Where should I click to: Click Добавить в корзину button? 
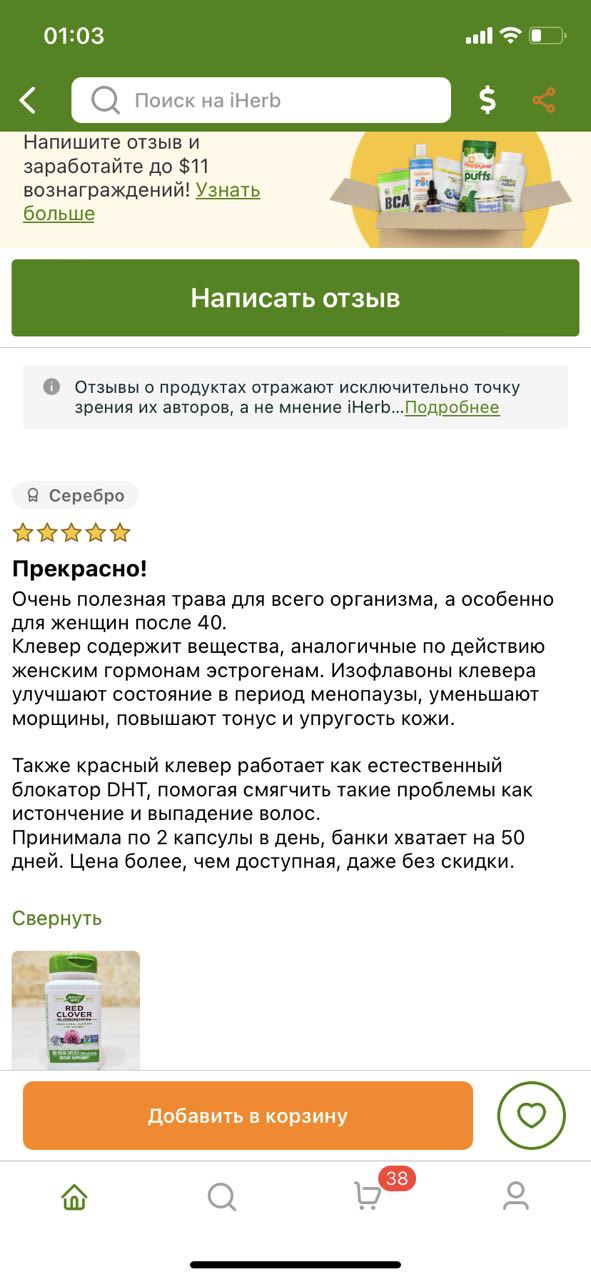coord(248,1115)
